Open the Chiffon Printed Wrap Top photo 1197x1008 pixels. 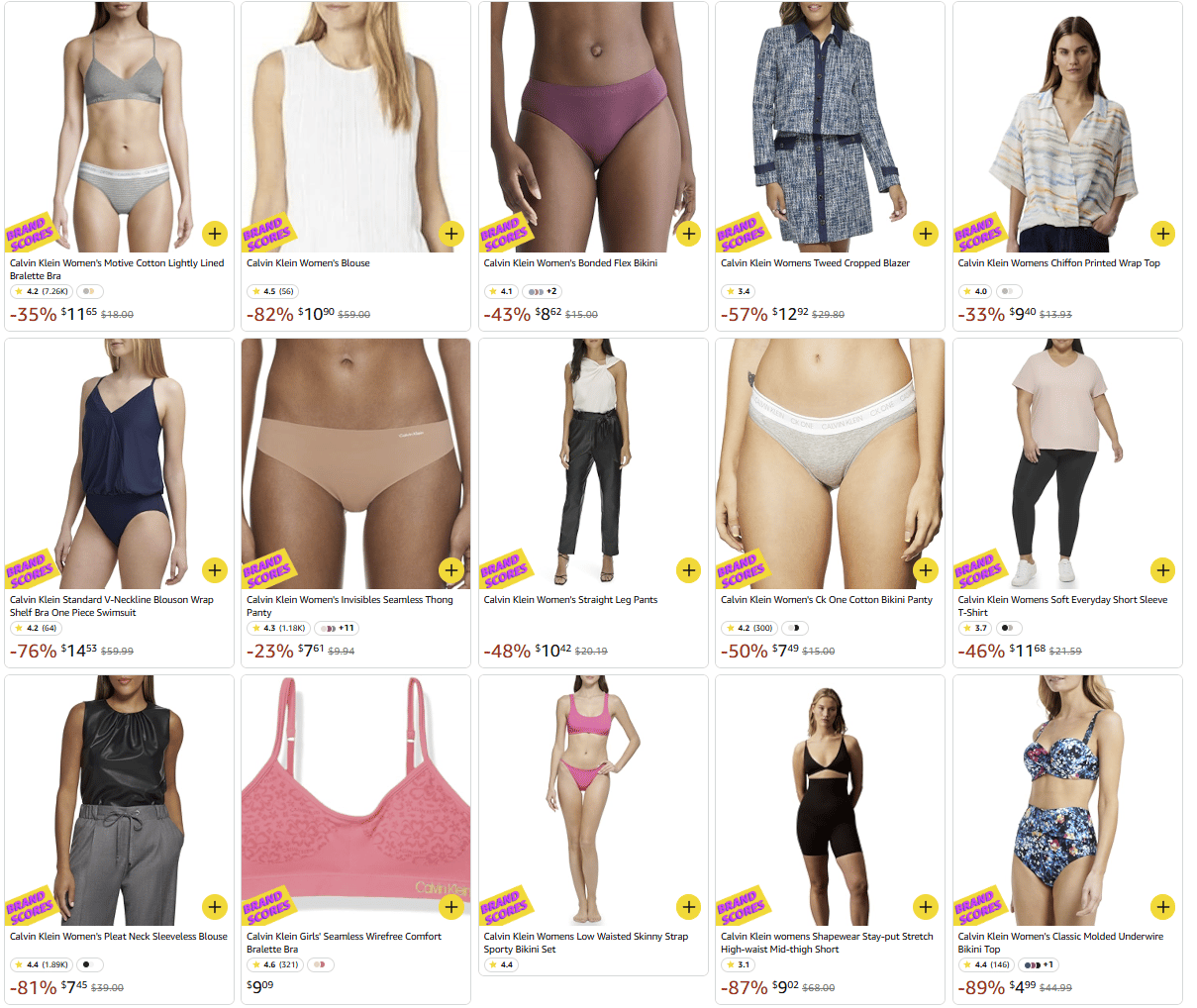point(1067,127)
